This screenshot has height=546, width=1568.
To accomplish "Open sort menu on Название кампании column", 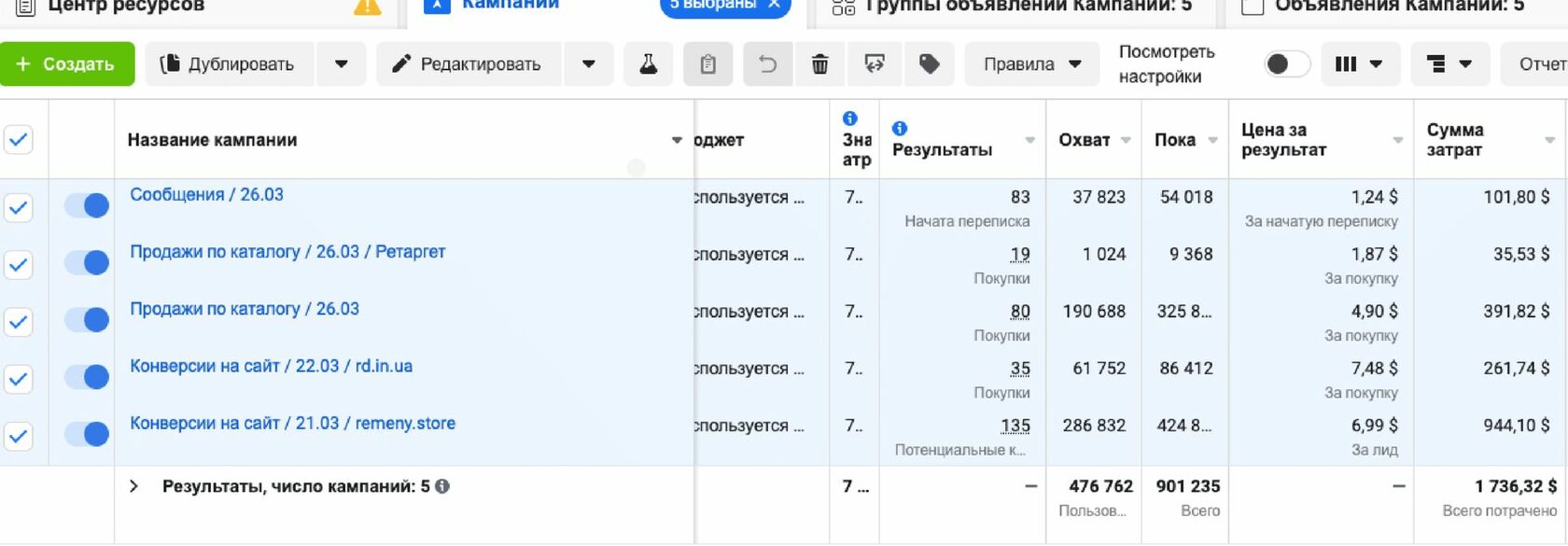I will point(677,140).
